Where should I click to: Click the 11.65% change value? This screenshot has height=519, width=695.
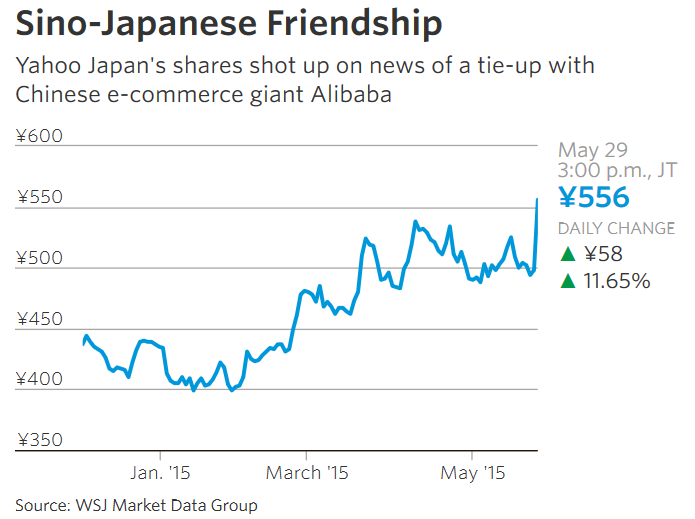coord(617,281)
